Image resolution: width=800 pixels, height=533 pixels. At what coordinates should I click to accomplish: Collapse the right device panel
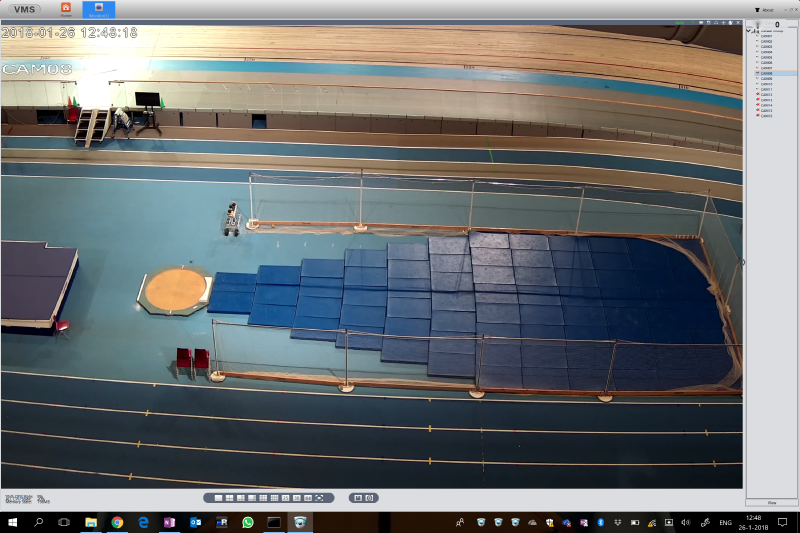pos(742,262)
